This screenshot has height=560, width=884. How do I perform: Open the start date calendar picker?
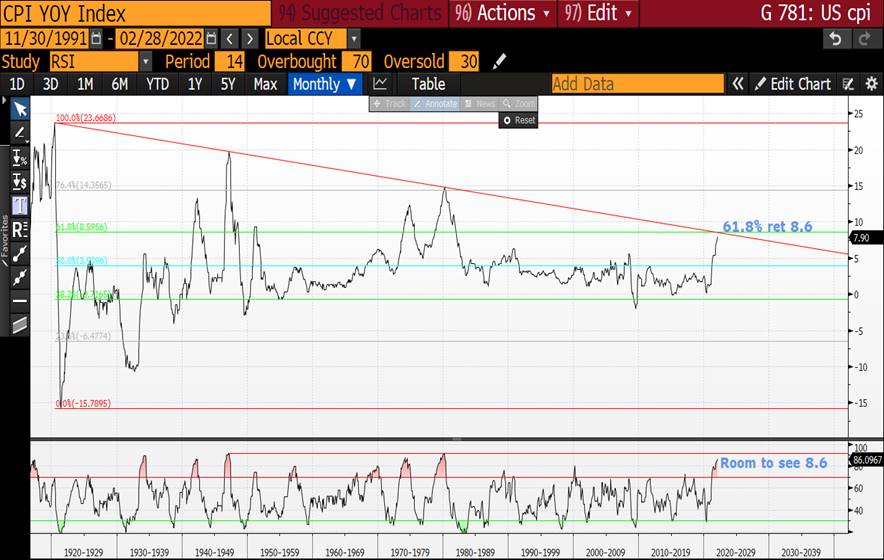point(96,39)
